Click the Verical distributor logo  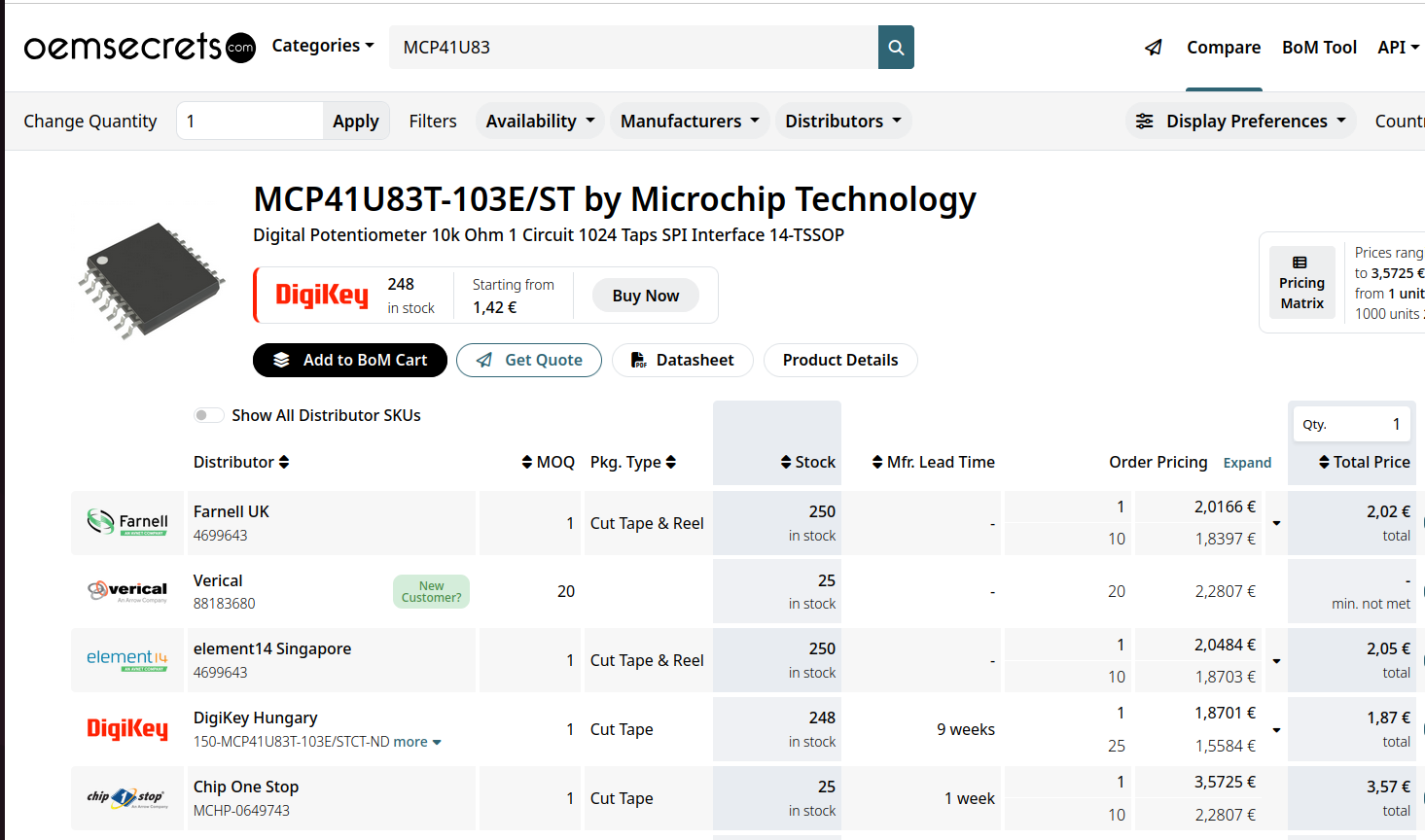click(x=127, y=591)
